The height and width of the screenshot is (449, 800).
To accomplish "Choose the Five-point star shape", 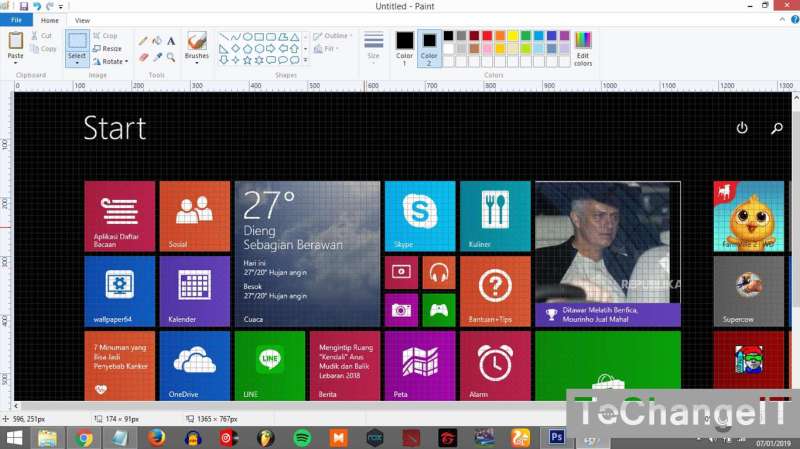I will pyautogui.click(x=247, y=60).
